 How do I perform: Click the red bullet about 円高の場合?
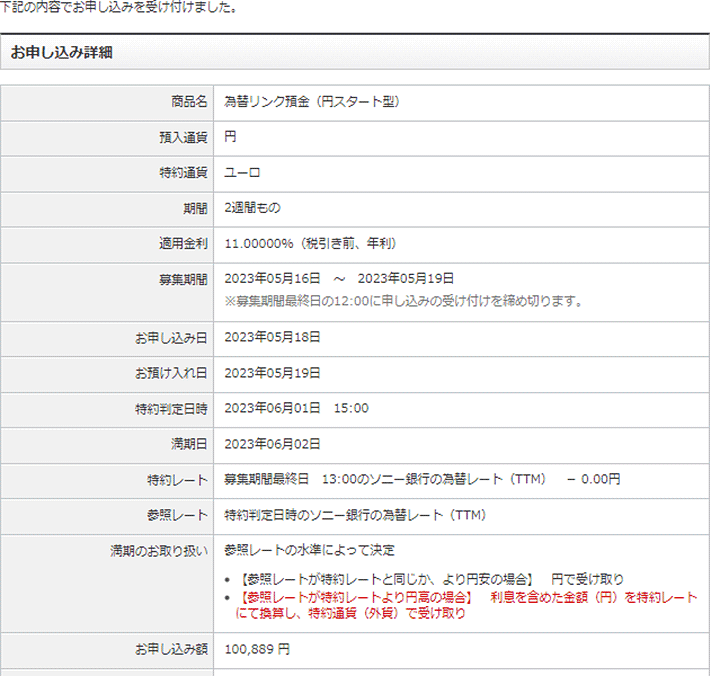tap(466, 605)
